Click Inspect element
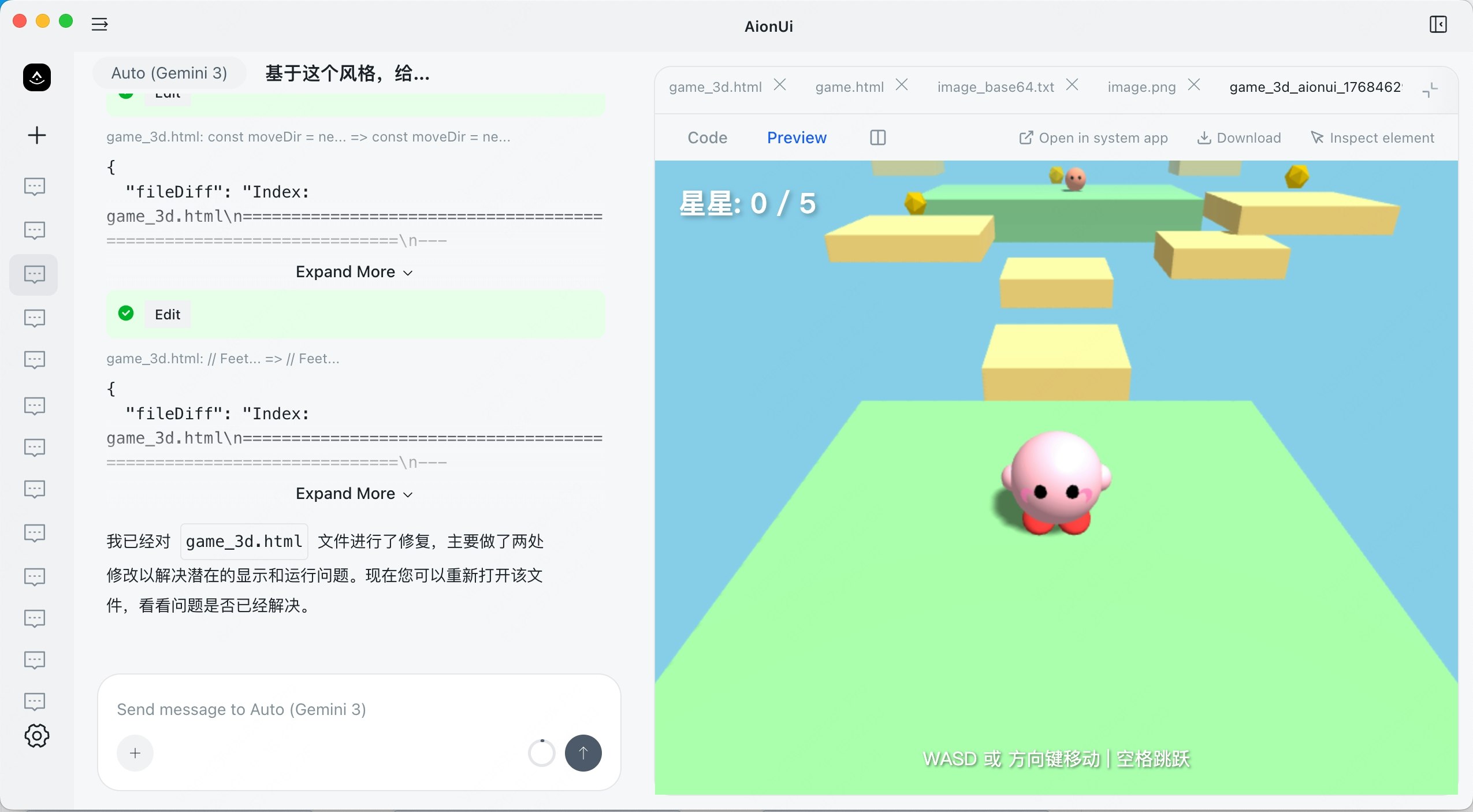Viewport: 1473px width, 812px height. (x=1372, y=137)
